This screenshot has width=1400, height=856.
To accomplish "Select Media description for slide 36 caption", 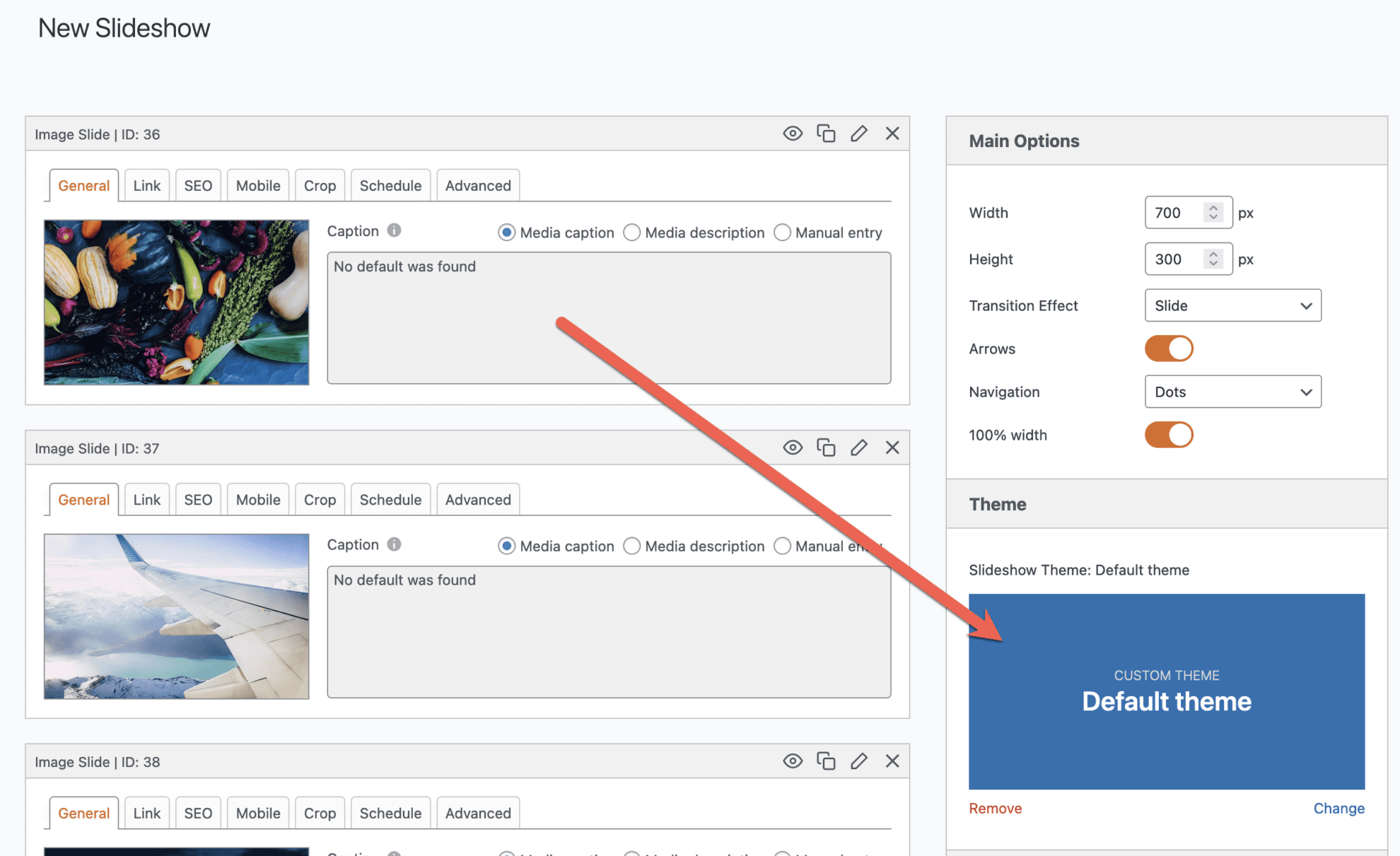I will coord(631,232).
